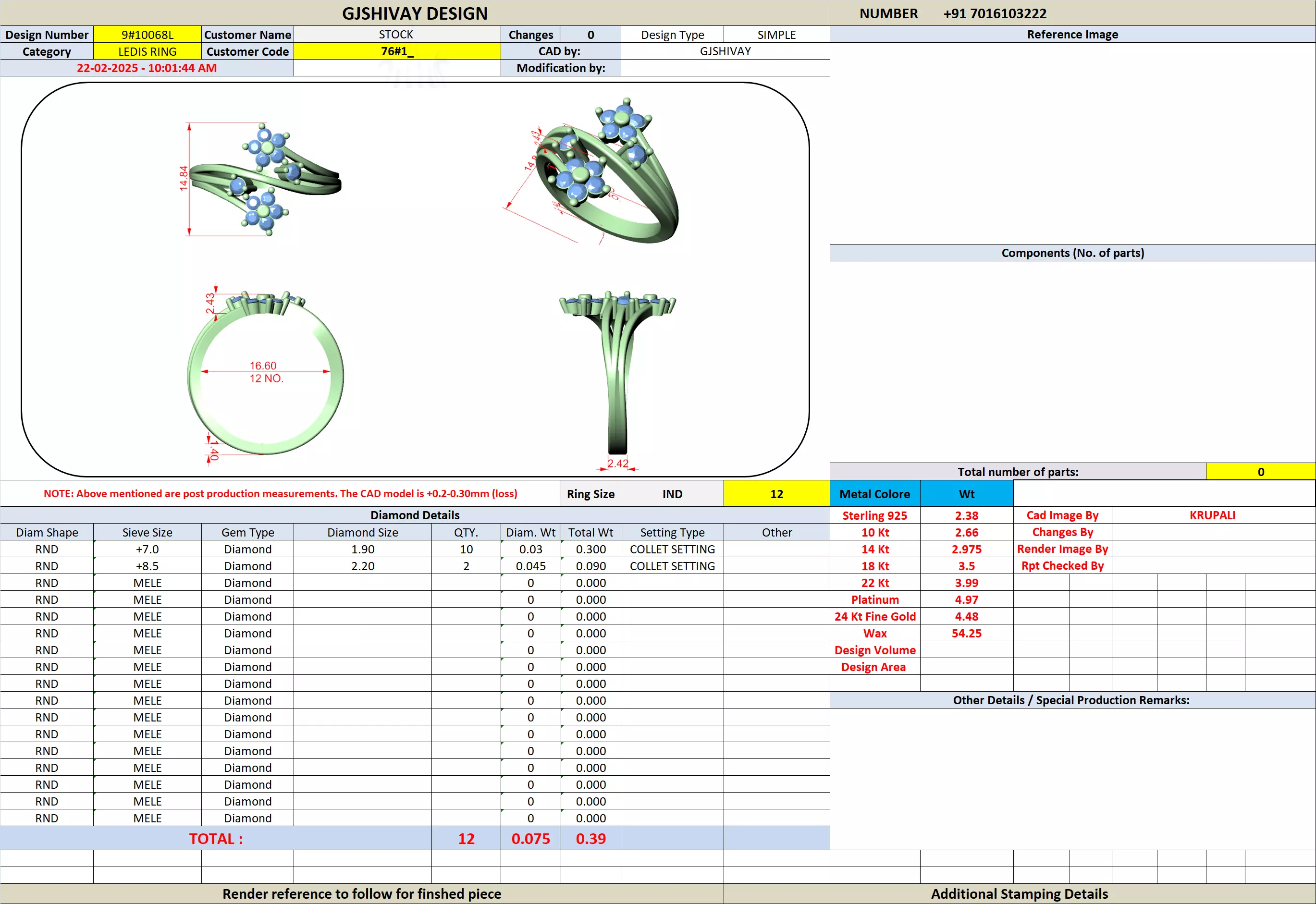Select the Wax weight 54.25 cell
Image resolution: width=1316 pixels, height=904 pixels.
click(966, 633)
